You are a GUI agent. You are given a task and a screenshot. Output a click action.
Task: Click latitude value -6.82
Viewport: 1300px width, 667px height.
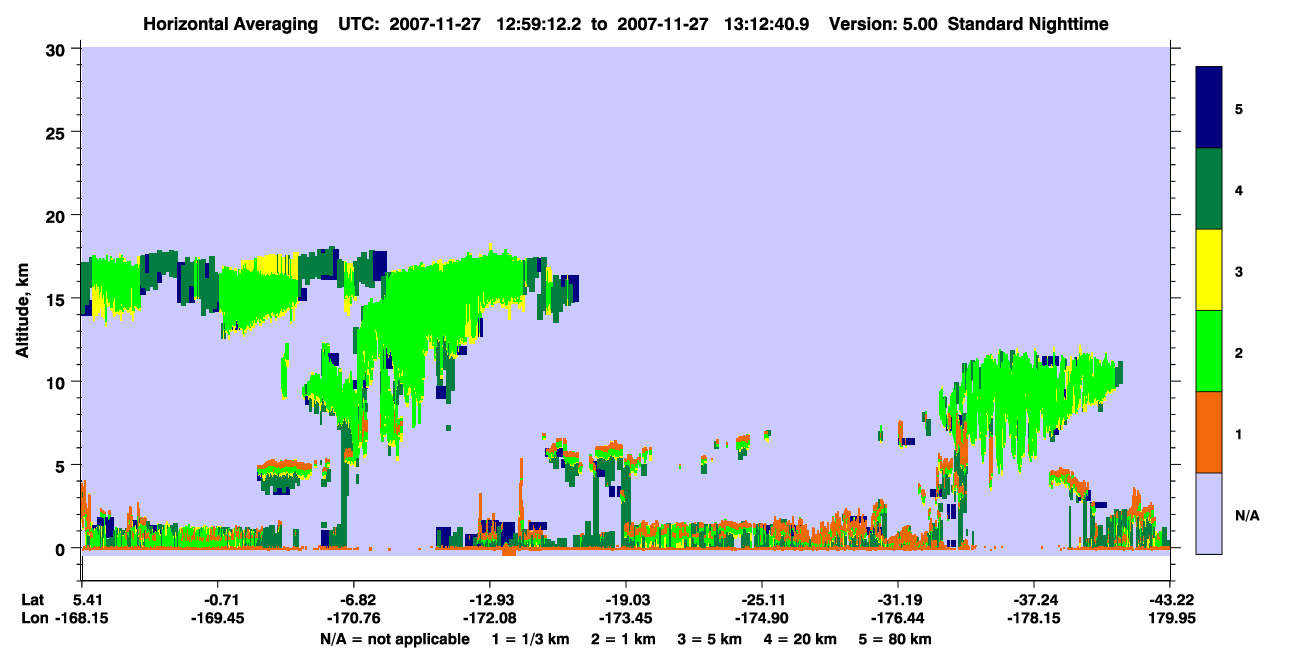[x=358, y=600]
